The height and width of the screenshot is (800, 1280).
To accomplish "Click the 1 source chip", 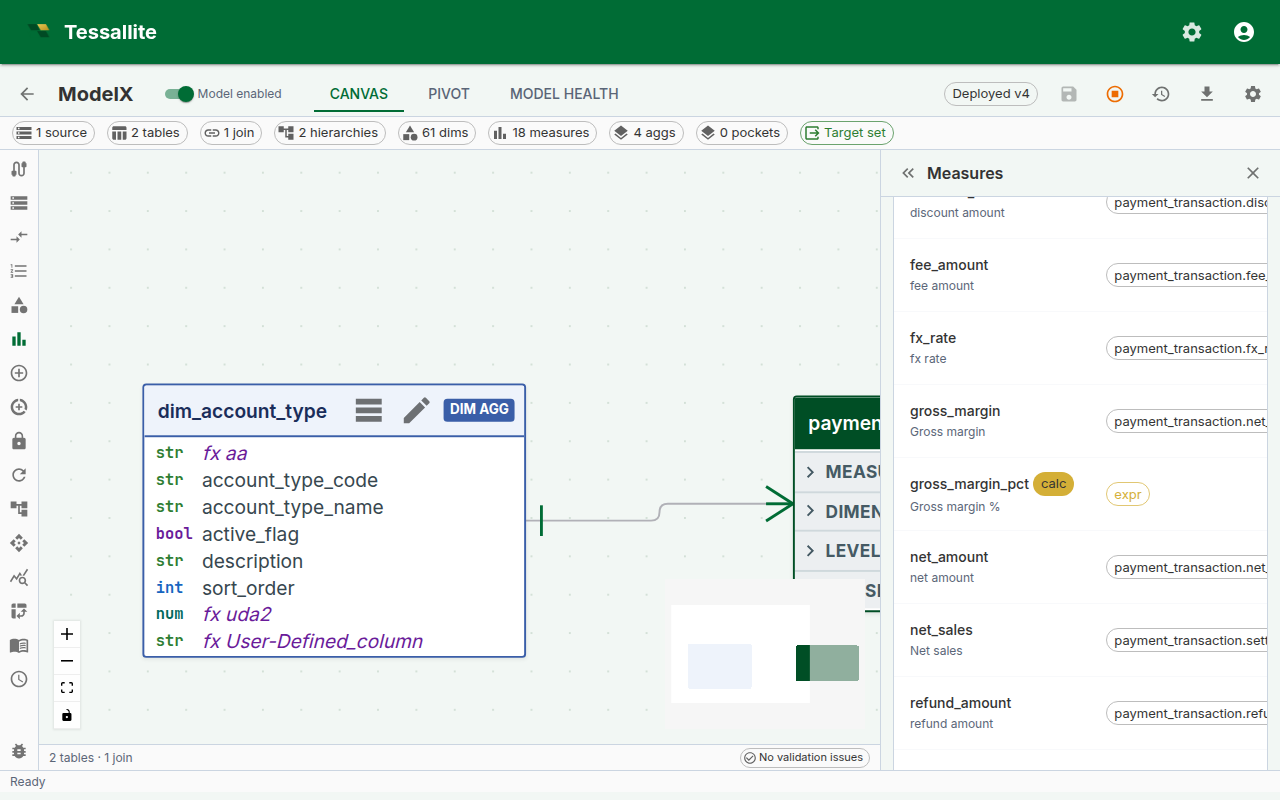I will 53,133.
